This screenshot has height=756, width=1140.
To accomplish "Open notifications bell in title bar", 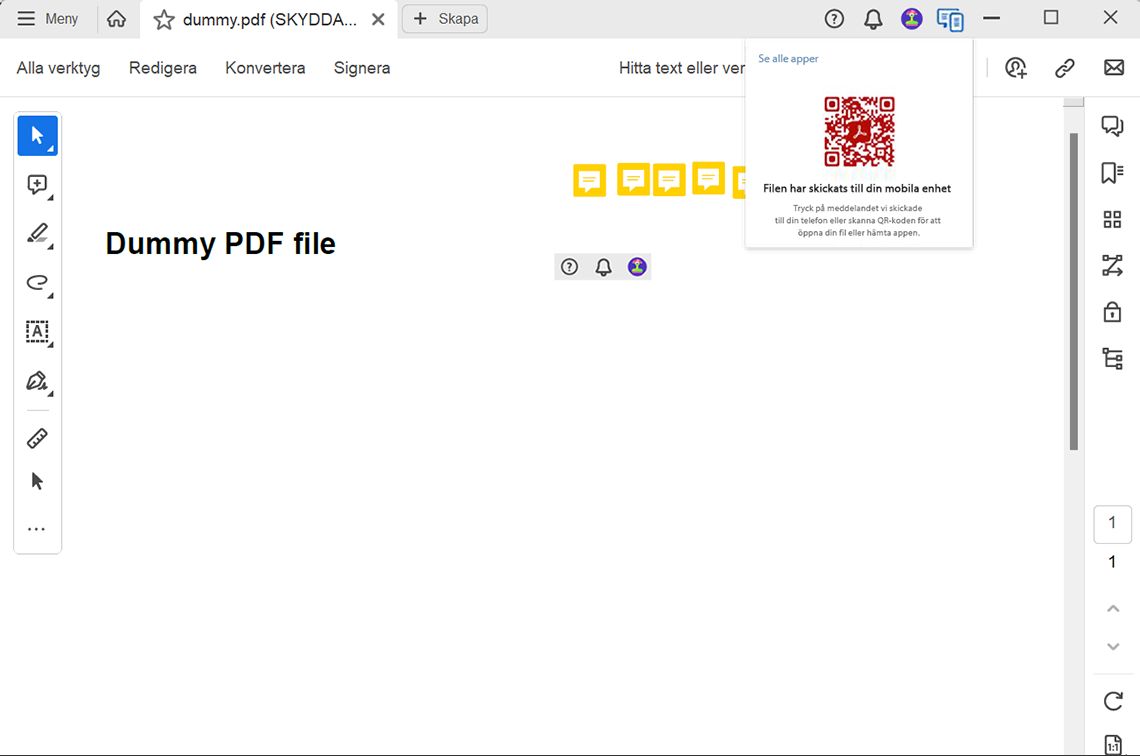I will [873, 19].
